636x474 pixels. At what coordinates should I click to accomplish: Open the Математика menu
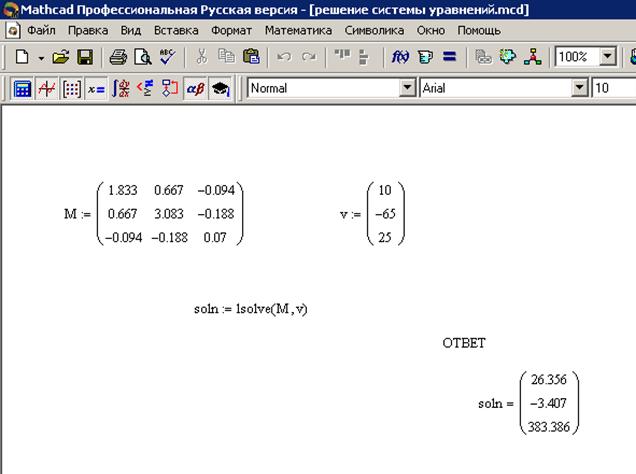pyautogui.click(x=298, y=30)
